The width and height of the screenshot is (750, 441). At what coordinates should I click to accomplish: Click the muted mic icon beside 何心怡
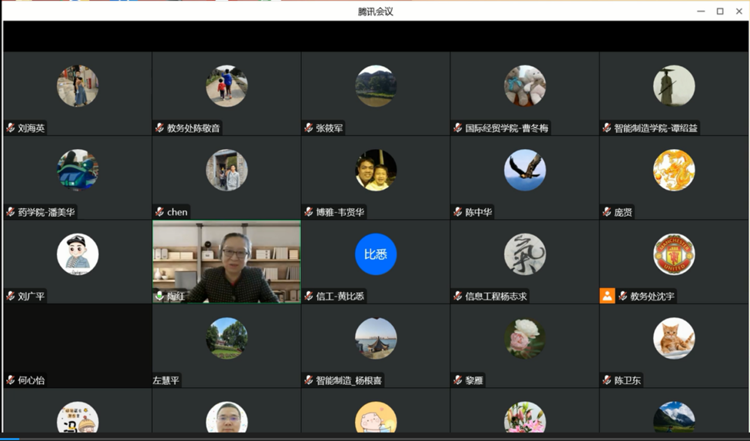(x=11, y=380)
